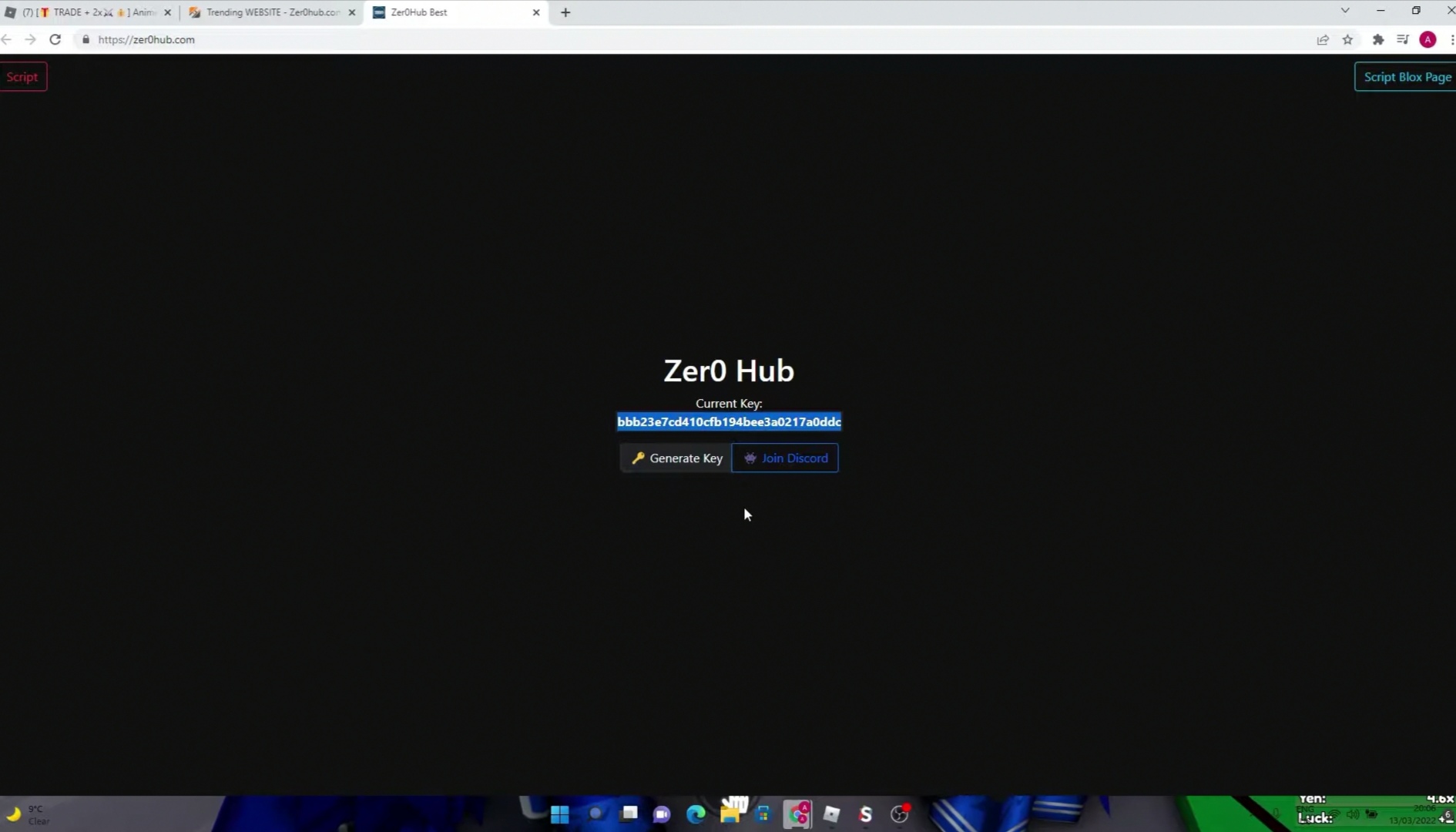Image resolution: width=1456 pixels, height=832 pixels.
Task: Bookmark the page with the star icon
Action: 1347,39
